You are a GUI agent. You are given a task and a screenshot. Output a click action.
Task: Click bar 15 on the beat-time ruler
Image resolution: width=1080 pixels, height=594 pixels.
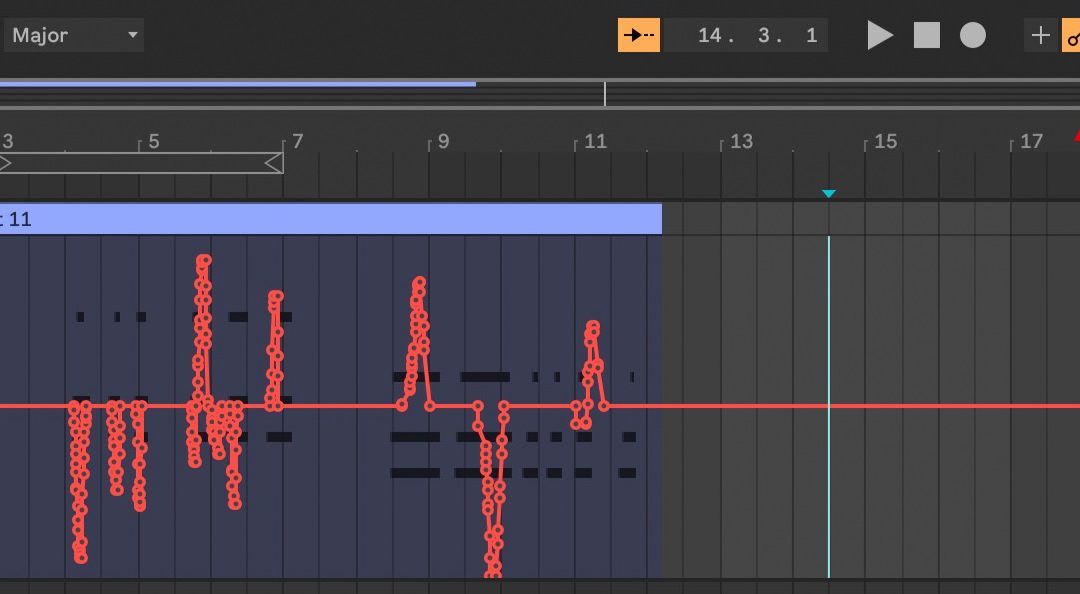point(885,141)
